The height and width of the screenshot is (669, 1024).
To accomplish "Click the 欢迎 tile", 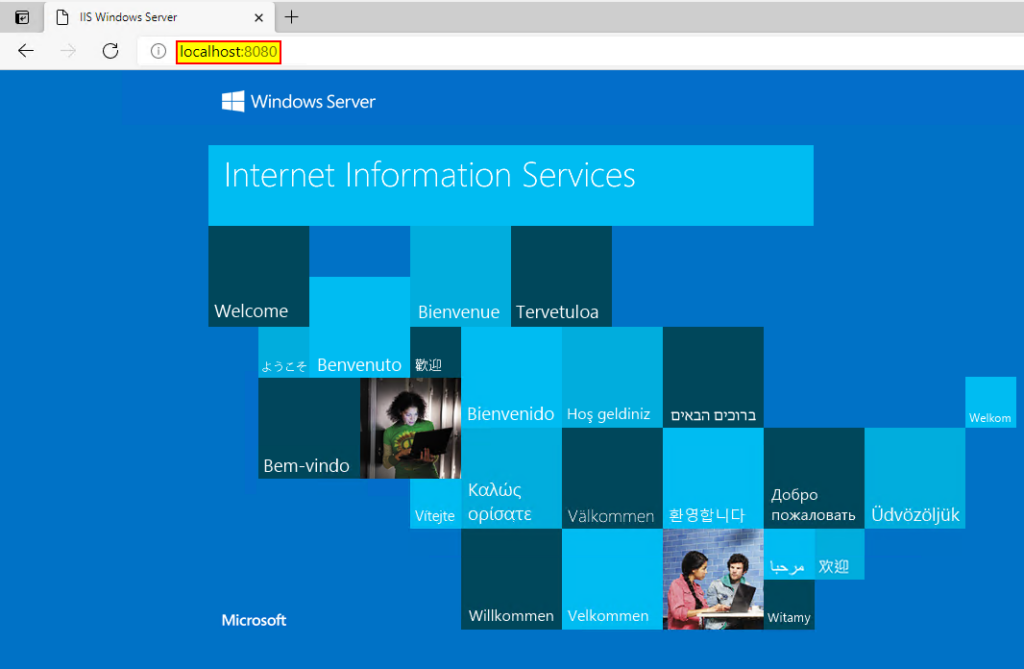I will click(x=839, y=554).
